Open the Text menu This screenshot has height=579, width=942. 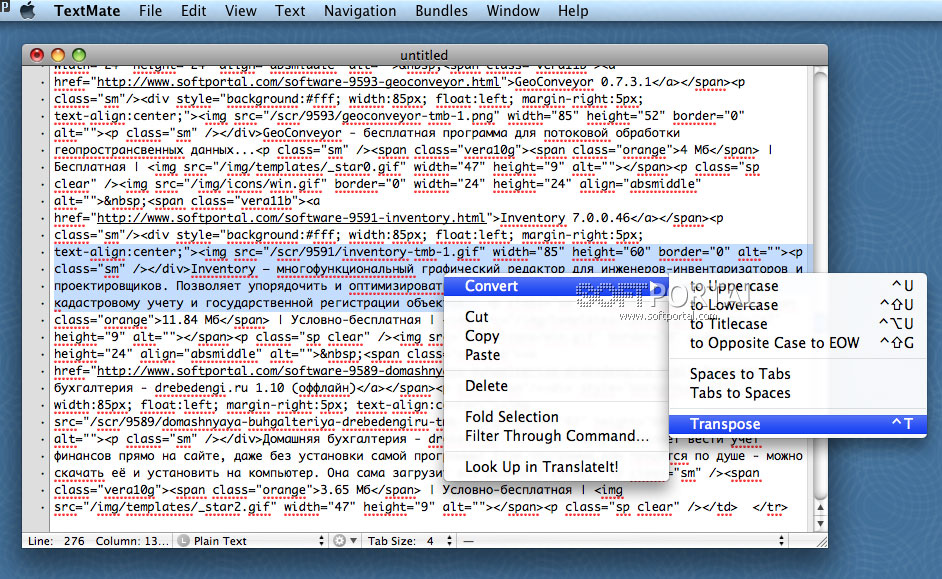tap(290, 11)
